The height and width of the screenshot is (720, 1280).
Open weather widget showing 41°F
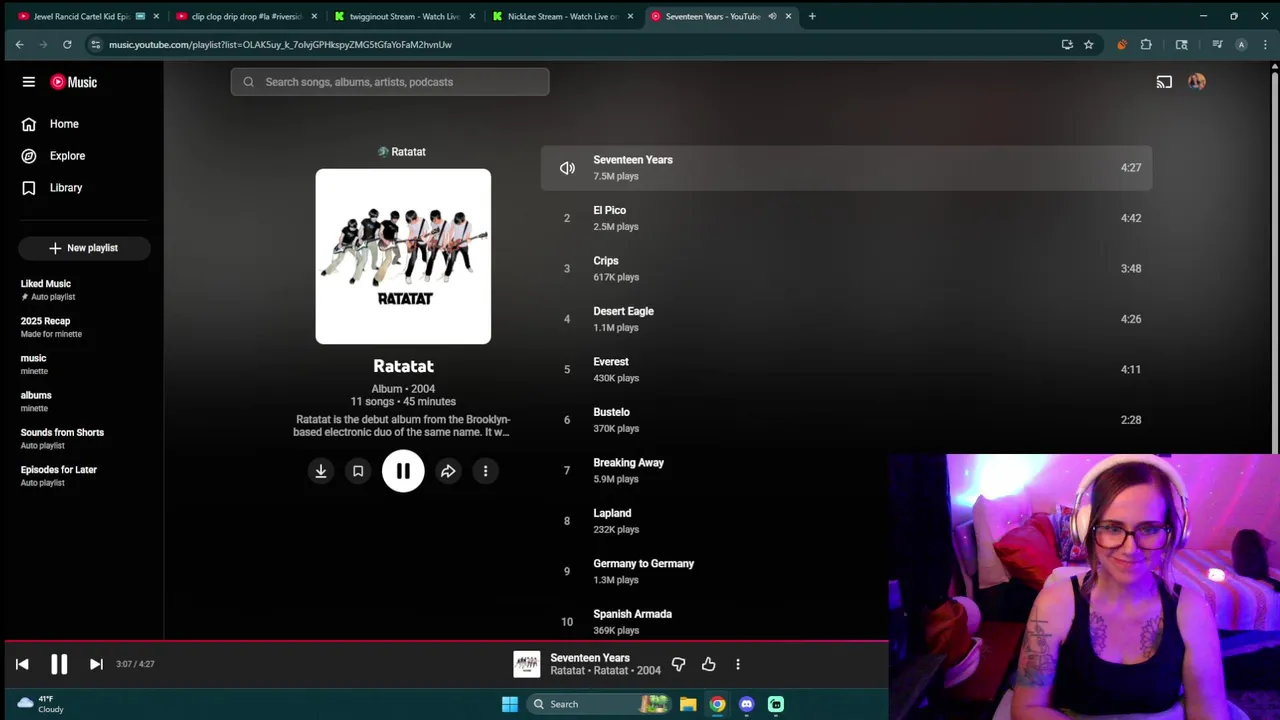click(x=42, y=704)
